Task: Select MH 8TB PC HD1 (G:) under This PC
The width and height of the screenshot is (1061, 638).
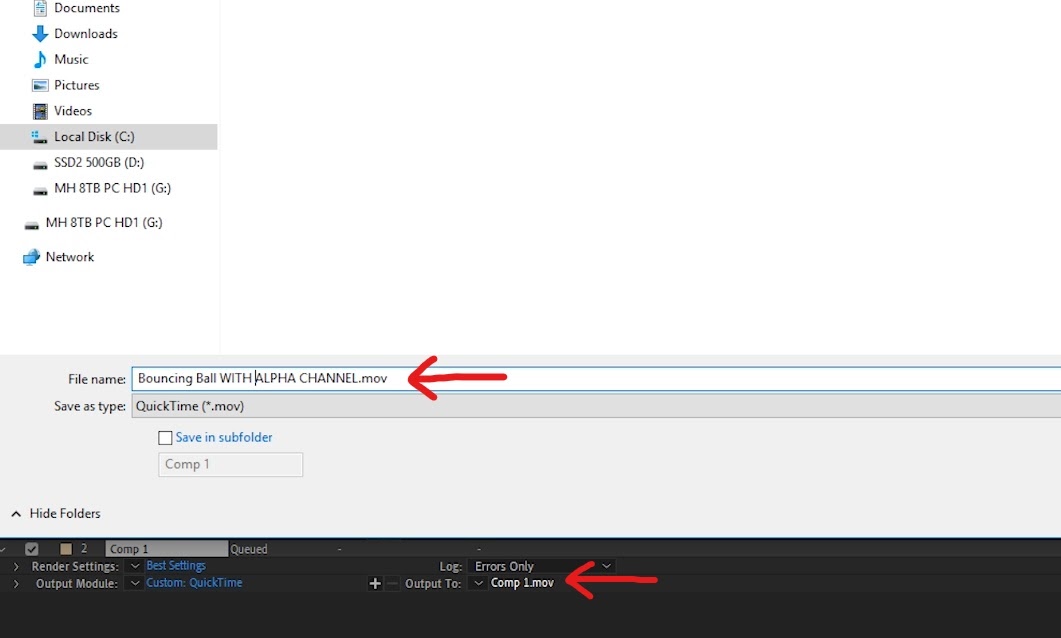Action: coord(112,188)
